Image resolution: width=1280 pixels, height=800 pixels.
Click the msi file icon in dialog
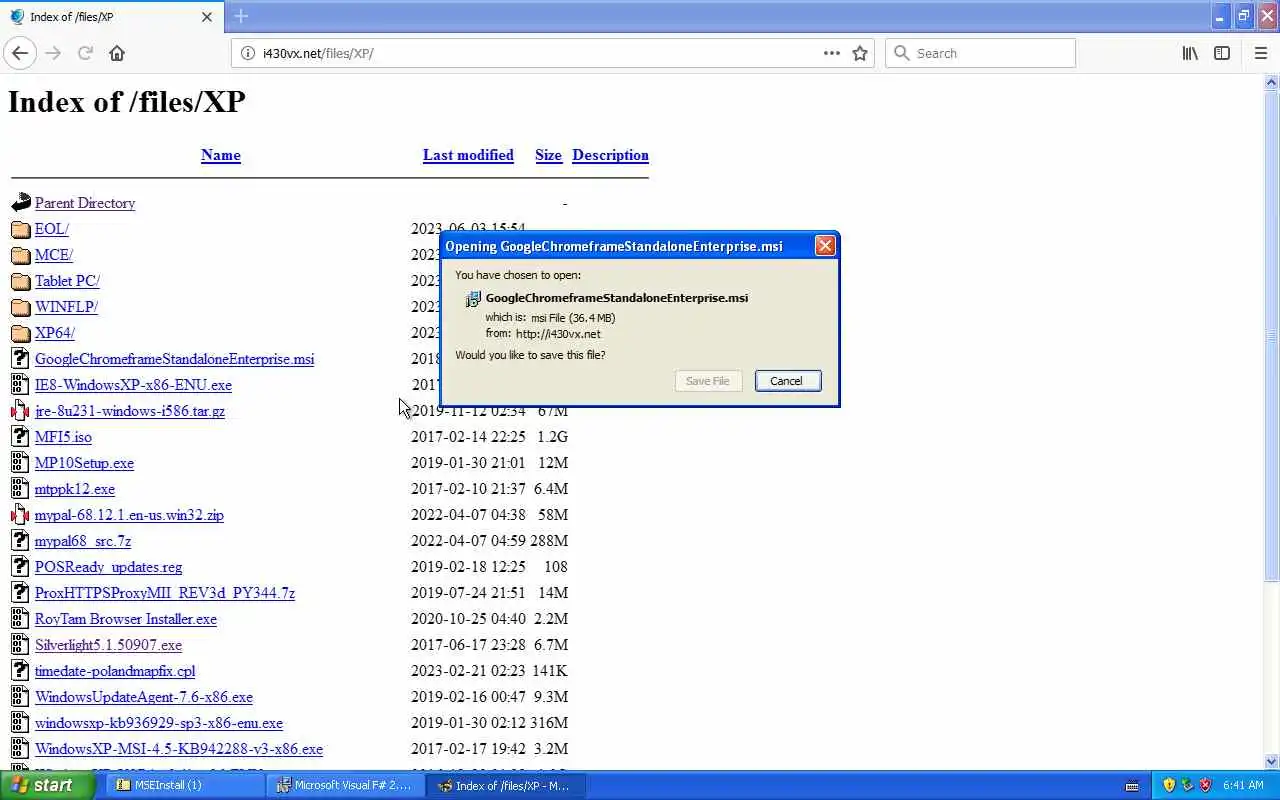point(473,298)
